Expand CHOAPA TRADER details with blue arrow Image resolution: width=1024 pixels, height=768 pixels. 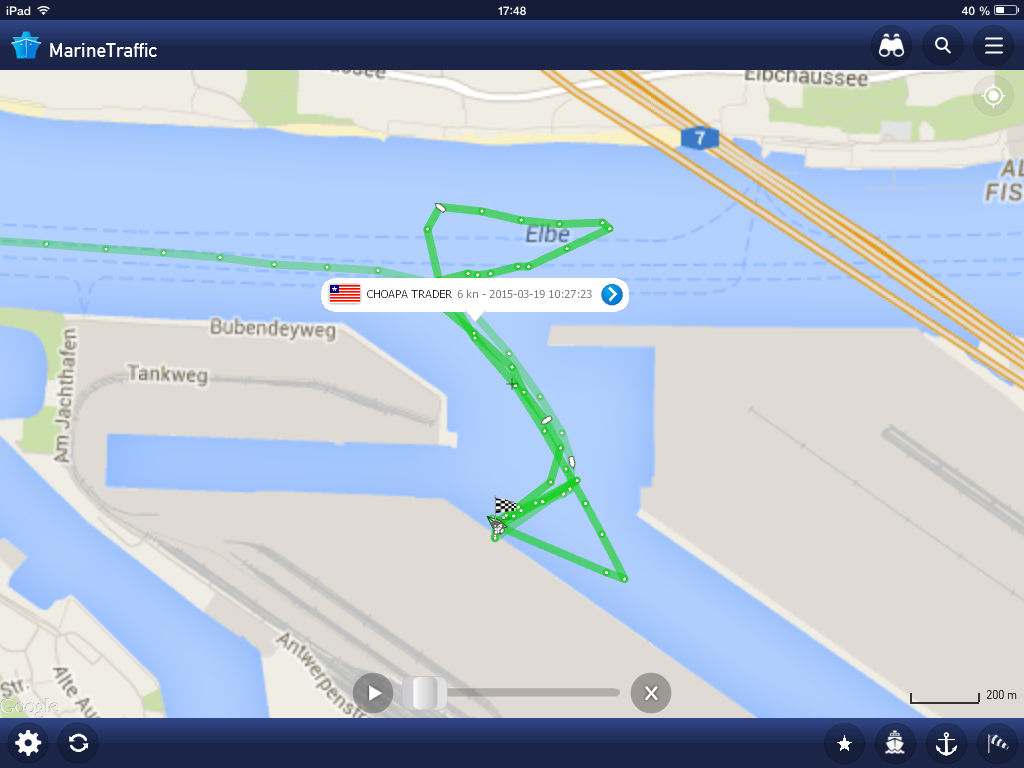point(612,295)
